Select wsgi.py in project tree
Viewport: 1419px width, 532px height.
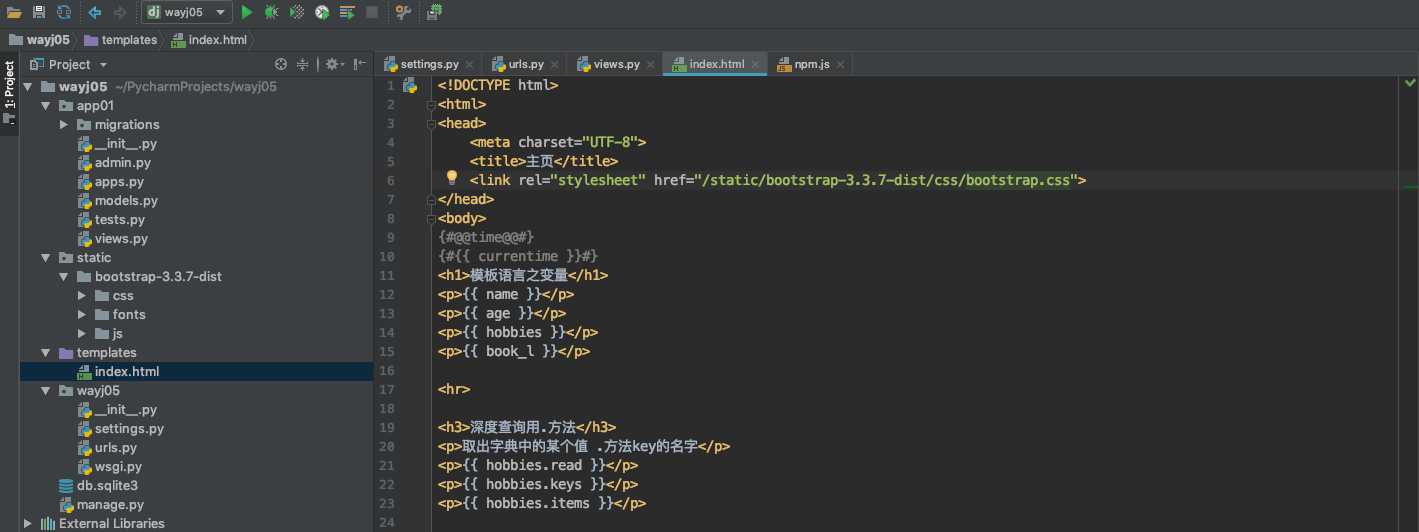pyautogui.click(x=110, y=467)
